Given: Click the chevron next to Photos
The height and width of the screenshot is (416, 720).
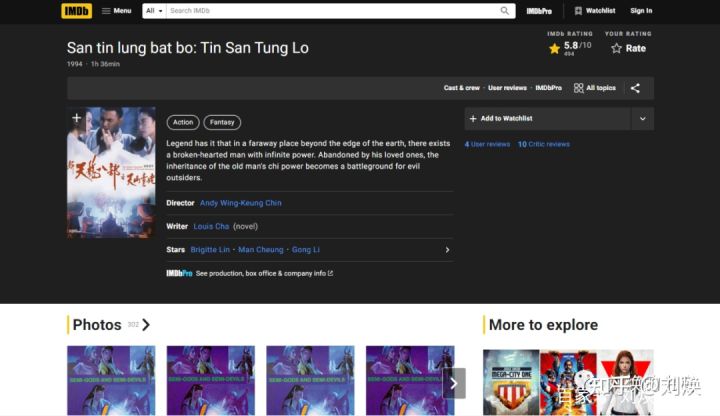Looking at the screenshot, I should 146,325.
